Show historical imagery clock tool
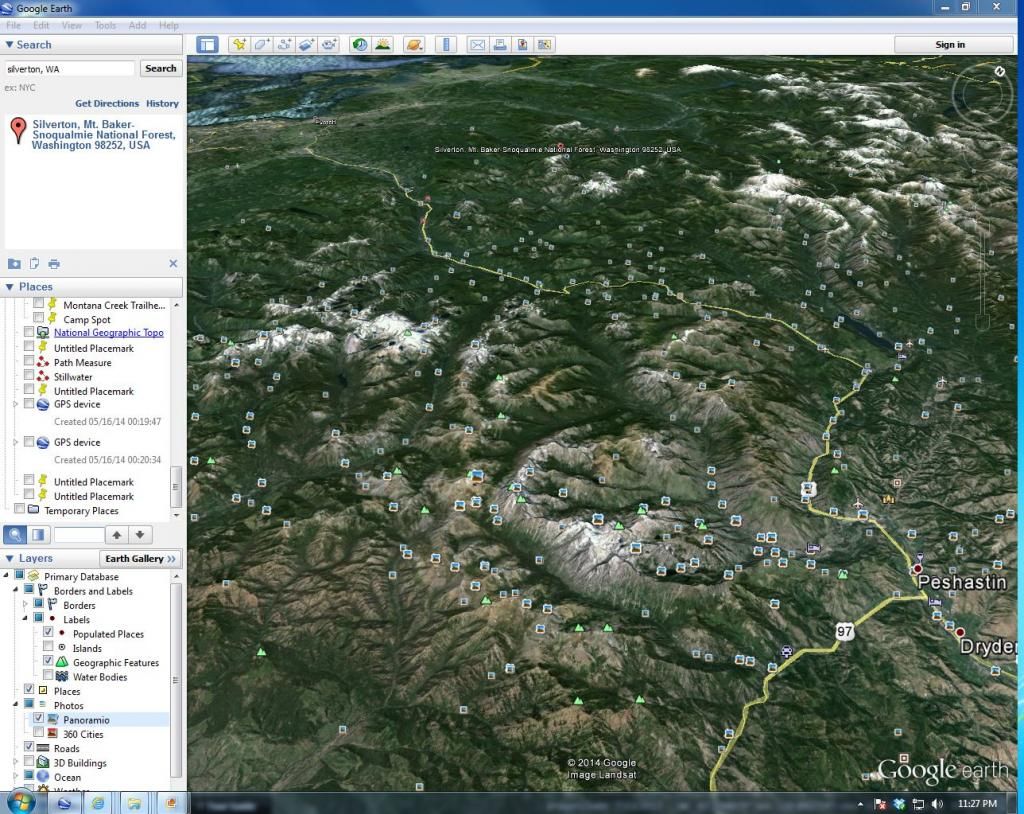1024x814 pixels. (360, 44)
